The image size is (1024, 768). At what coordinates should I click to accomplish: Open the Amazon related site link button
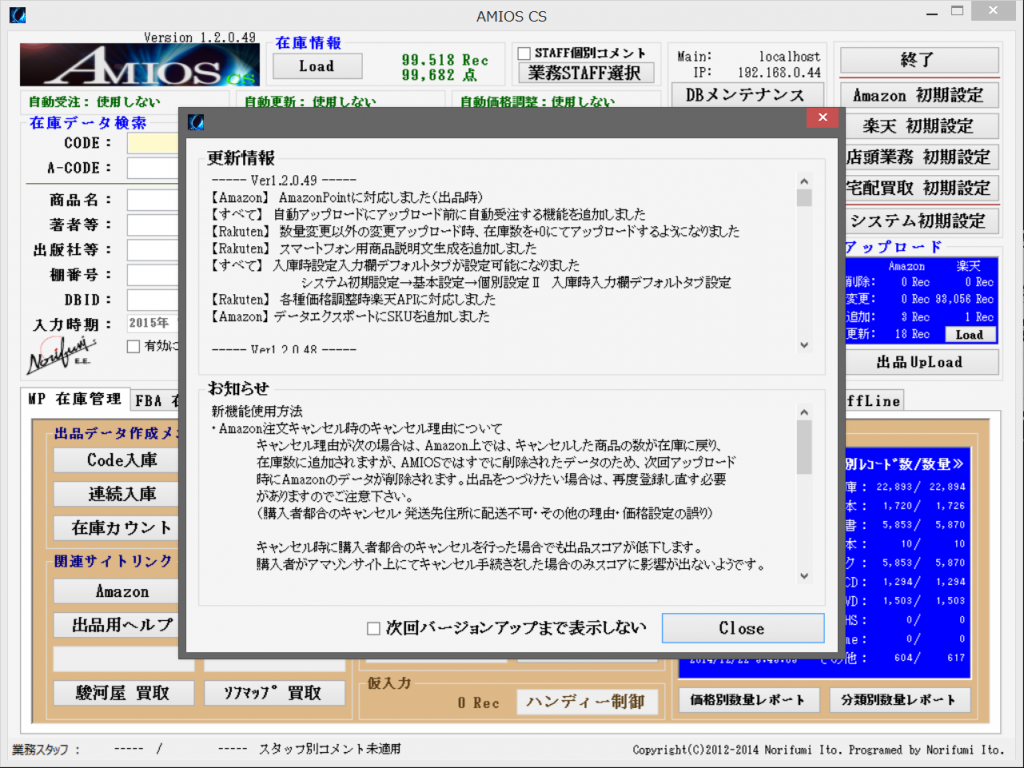(116, 592)
